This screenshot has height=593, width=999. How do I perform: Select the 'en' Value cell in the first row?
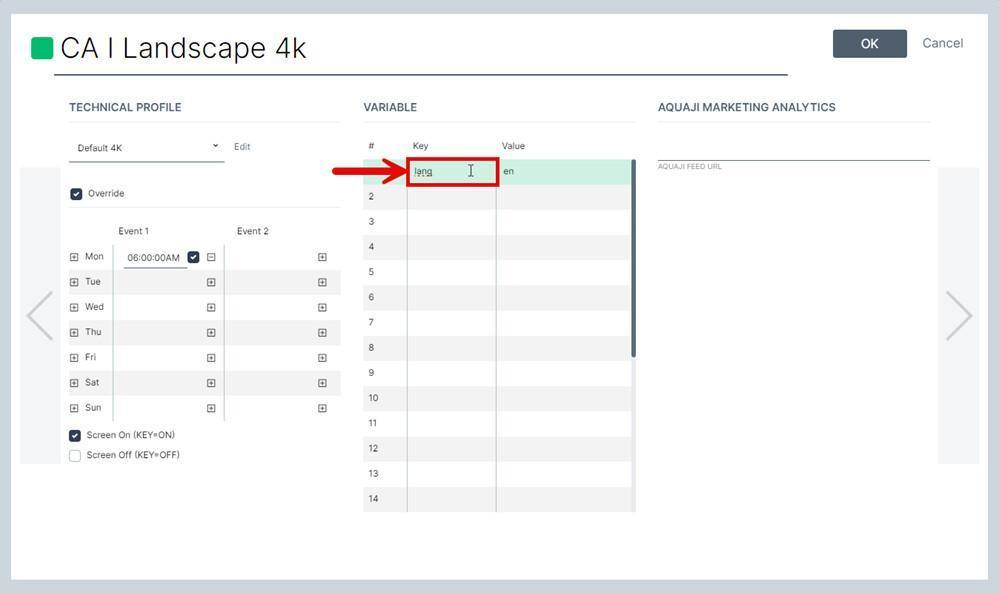(563, 171)
